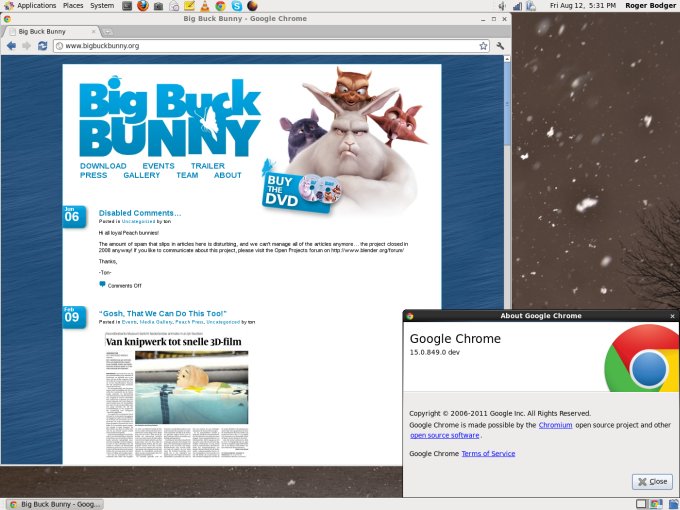Open the ABOUT page link
680x510 pixels.
pos(228,175)
